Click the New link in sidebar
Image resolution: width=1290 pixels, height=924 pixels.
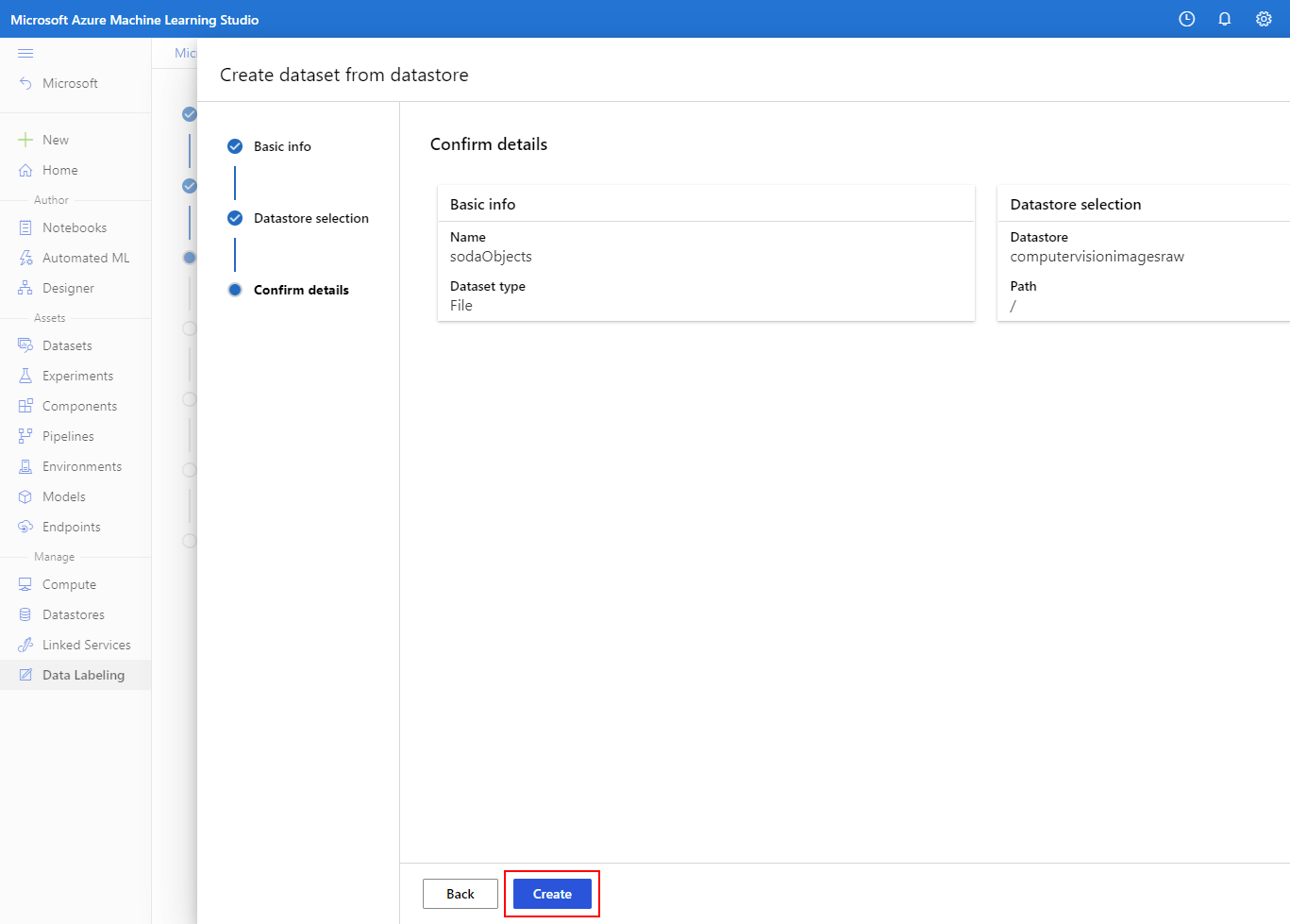click(56, 140)
